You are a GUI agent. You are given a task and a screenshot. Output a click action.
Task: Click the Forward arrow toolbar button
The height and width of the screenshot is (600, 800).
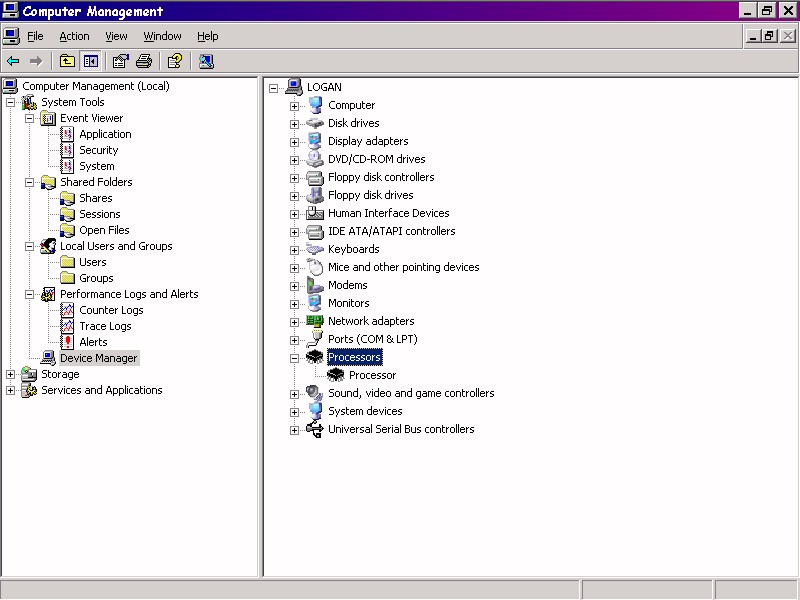pos(36,61)
